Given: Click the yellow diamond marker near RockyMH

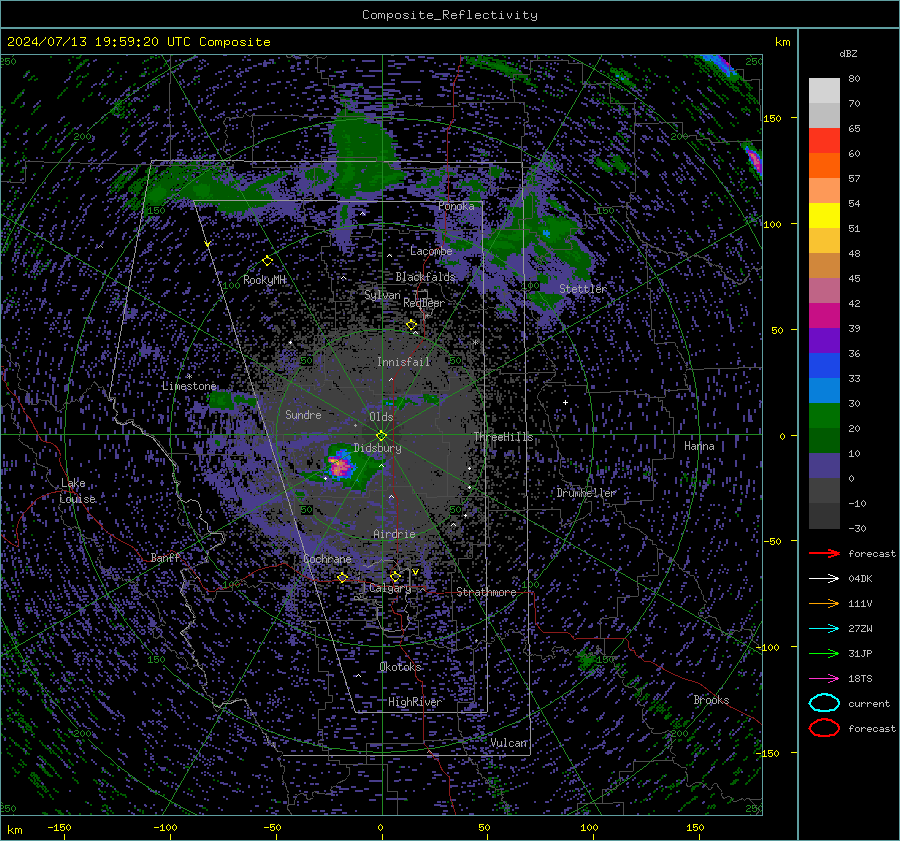Looking at the screenshot, I should click(267, 261).
